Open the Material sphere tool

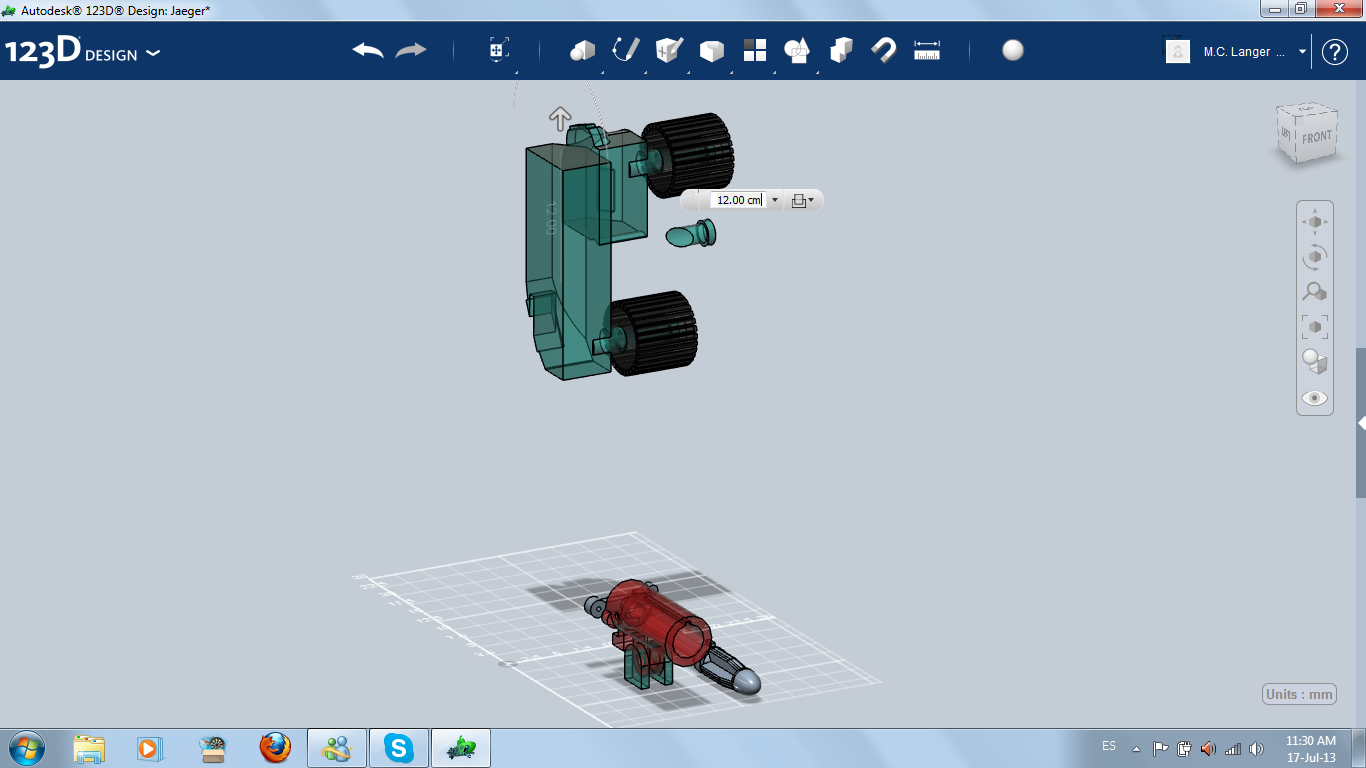pyautogui.click(x=1013, y=50)
